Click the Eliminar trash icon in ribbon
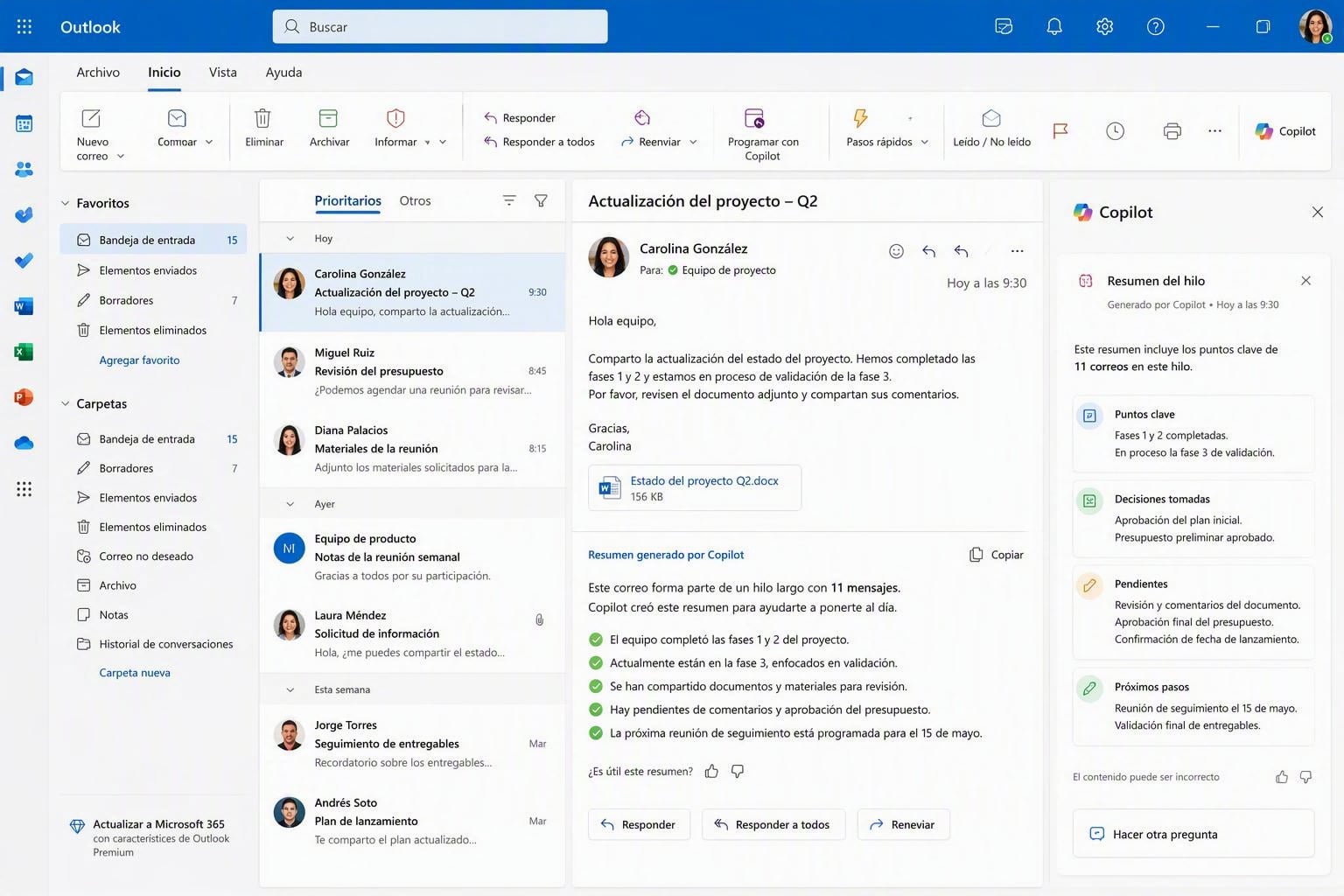The height and width of the screenshot is (896, 1344). [262, 118]
